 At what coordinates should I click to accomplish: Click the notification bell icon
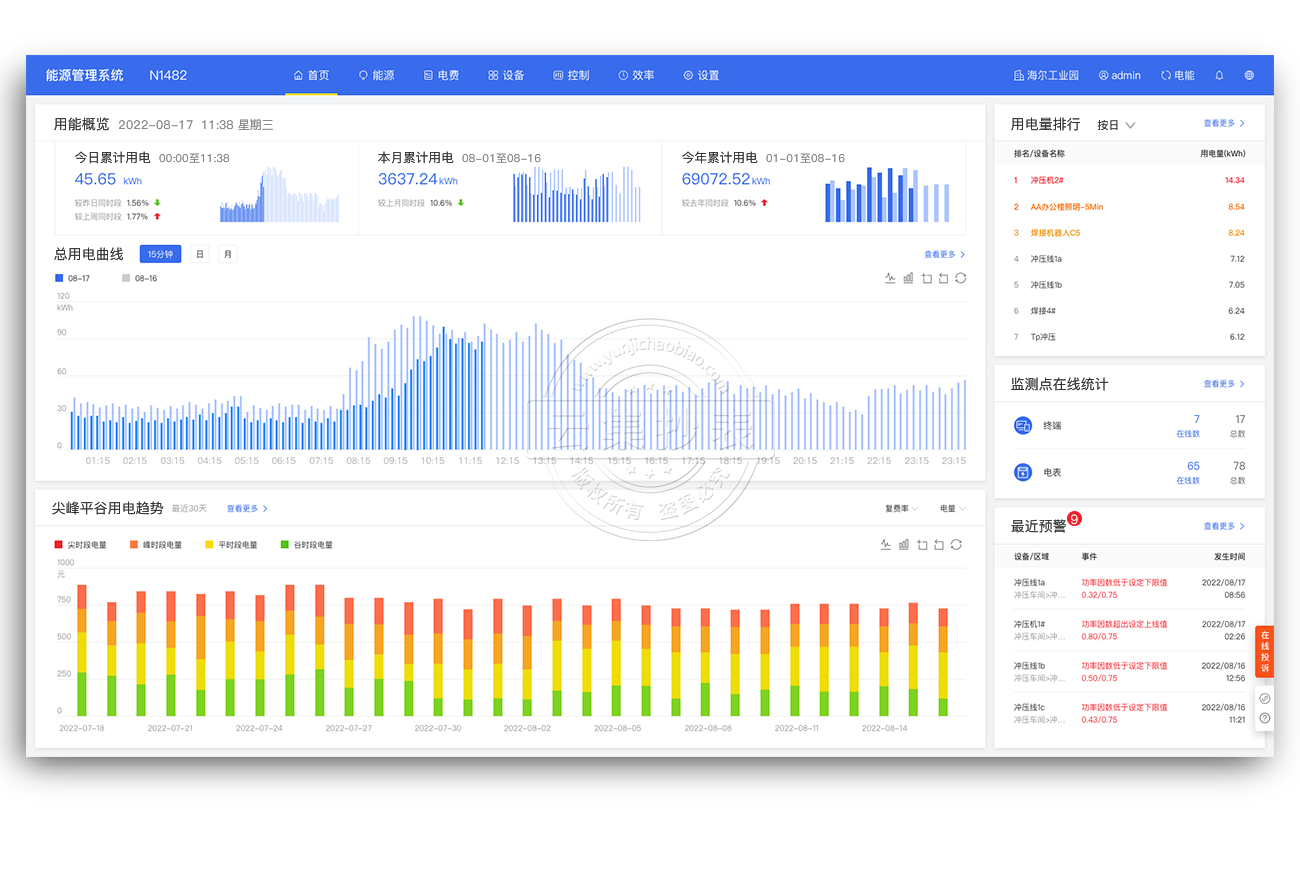(x=1219, y=75)
